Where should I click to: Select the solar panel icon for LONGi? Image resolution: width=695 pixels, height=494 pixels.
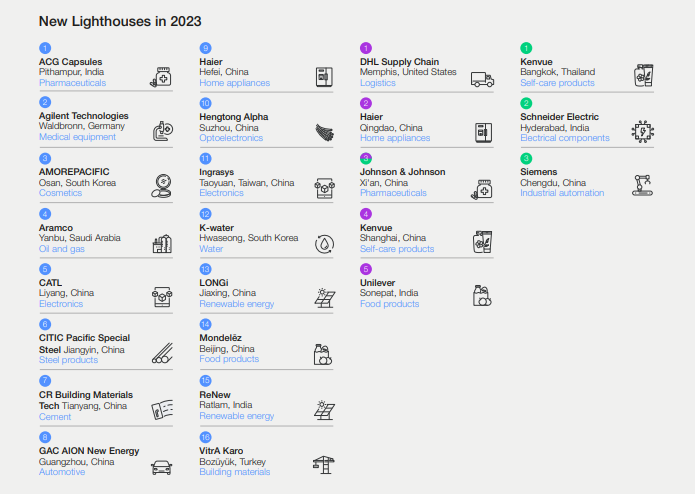pyautogui.click(x=324, y=298)
